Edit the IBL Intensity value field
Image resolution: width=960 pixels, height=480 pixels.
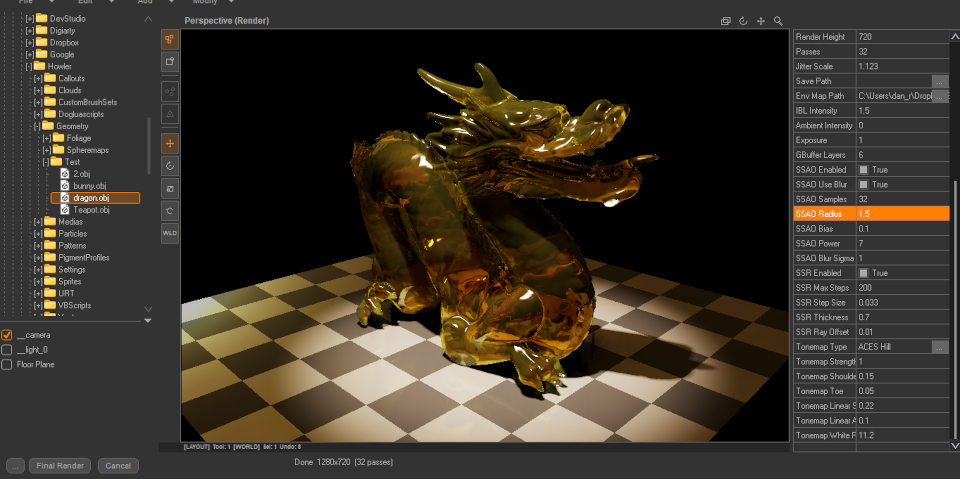click(x=902, y=111)
